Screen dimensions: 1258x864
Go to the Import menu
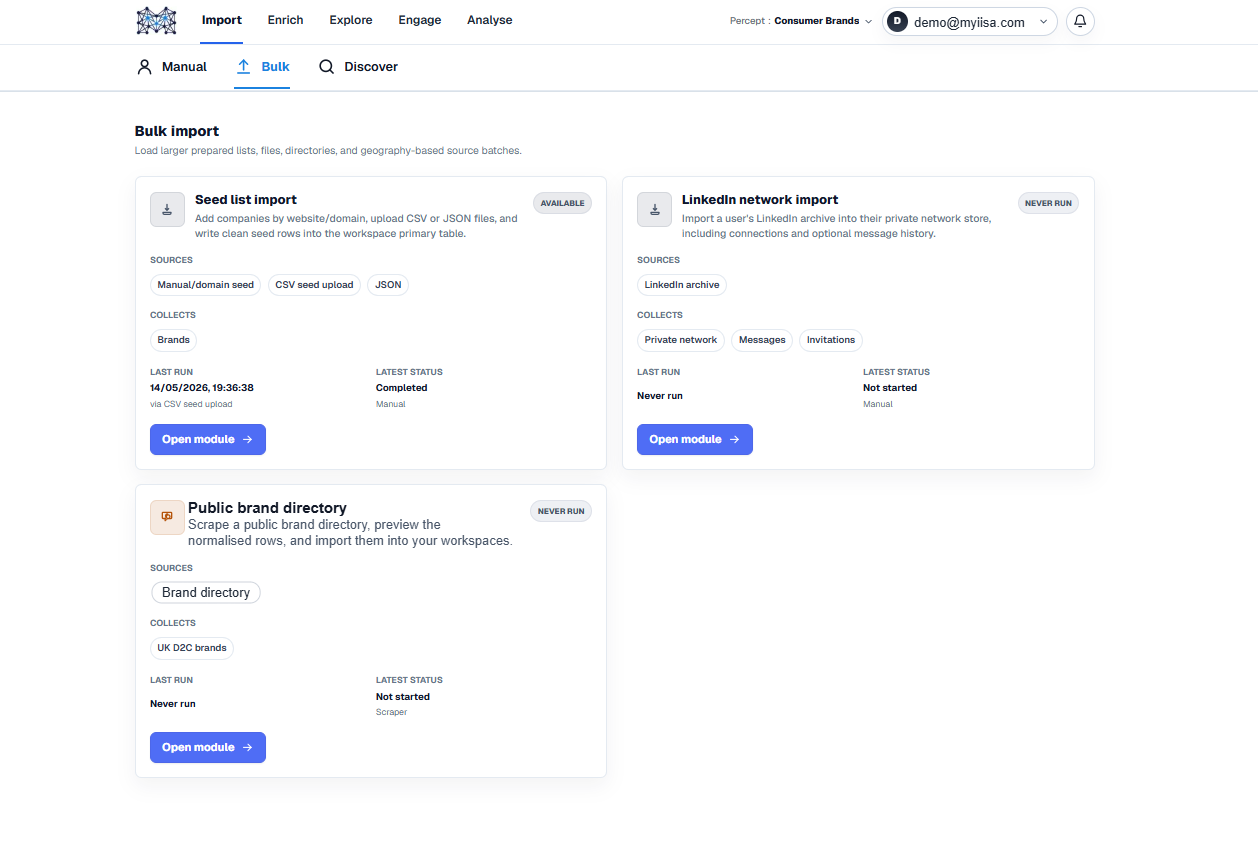[221, 20]
